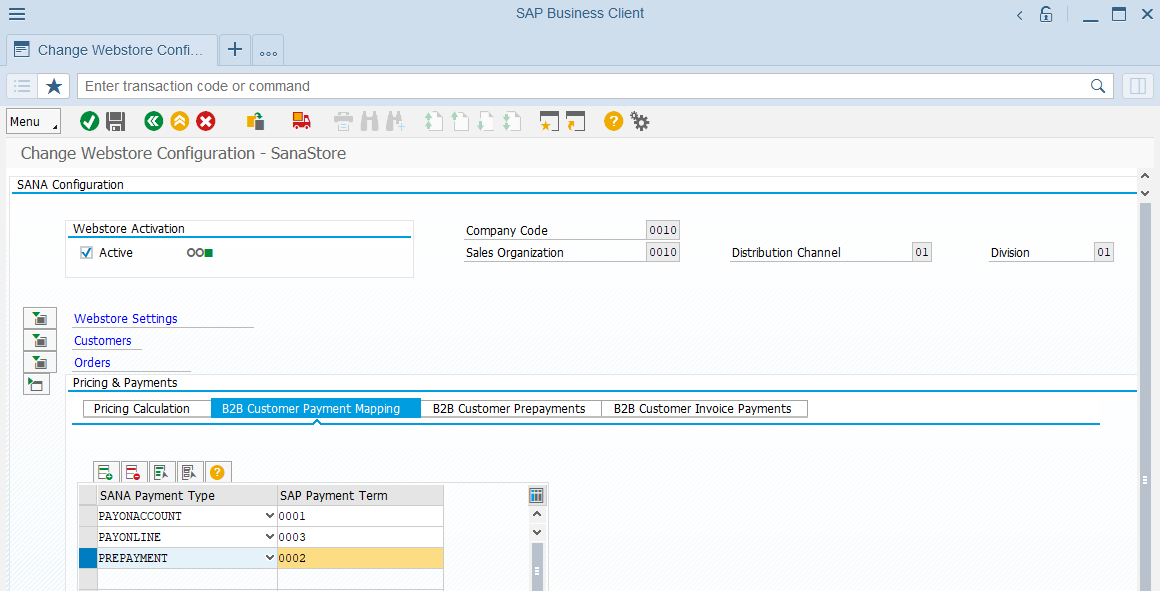Delete row with the table remove icon
This screenshot has width=1160, height=591.
(133, 472)
